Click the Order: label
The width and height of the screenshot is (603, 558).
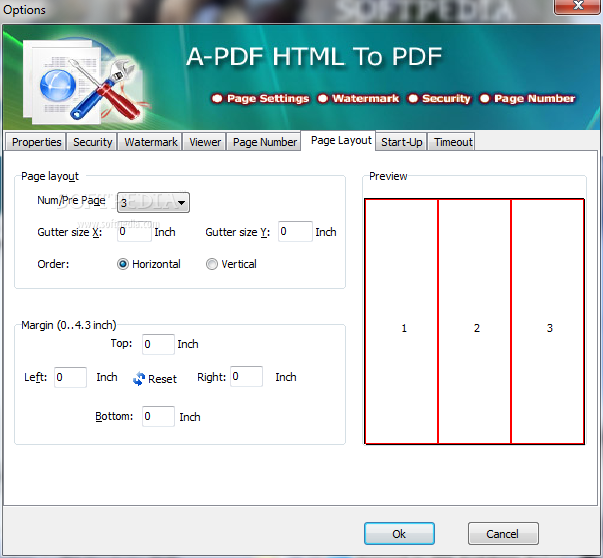[53, 264]
